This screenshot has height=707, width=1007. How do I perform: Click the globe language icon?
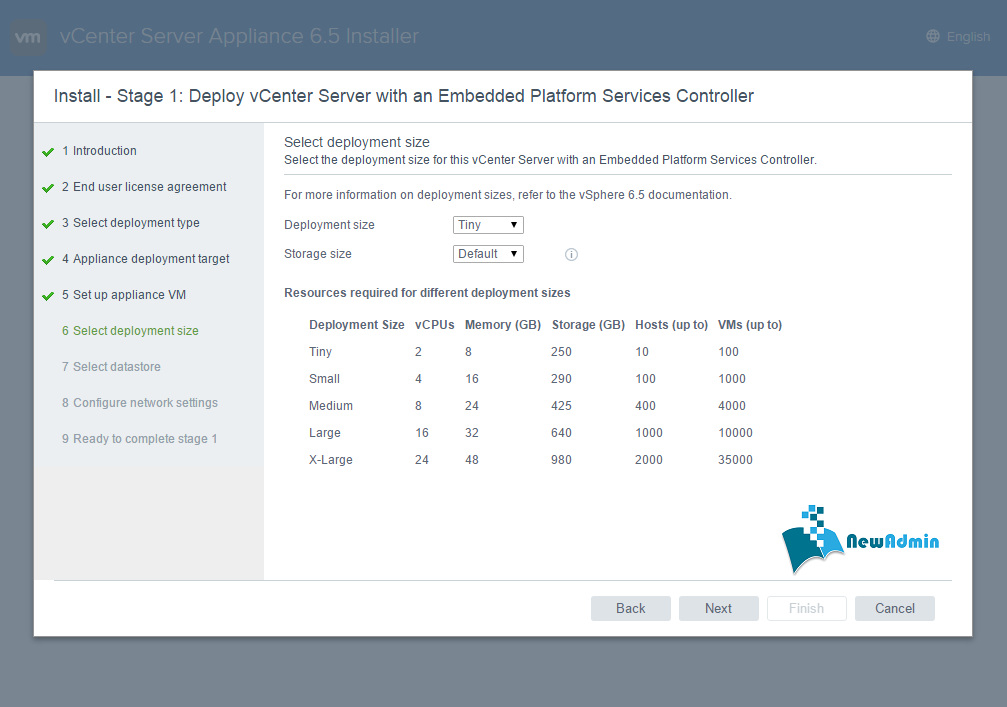point(933,37)
